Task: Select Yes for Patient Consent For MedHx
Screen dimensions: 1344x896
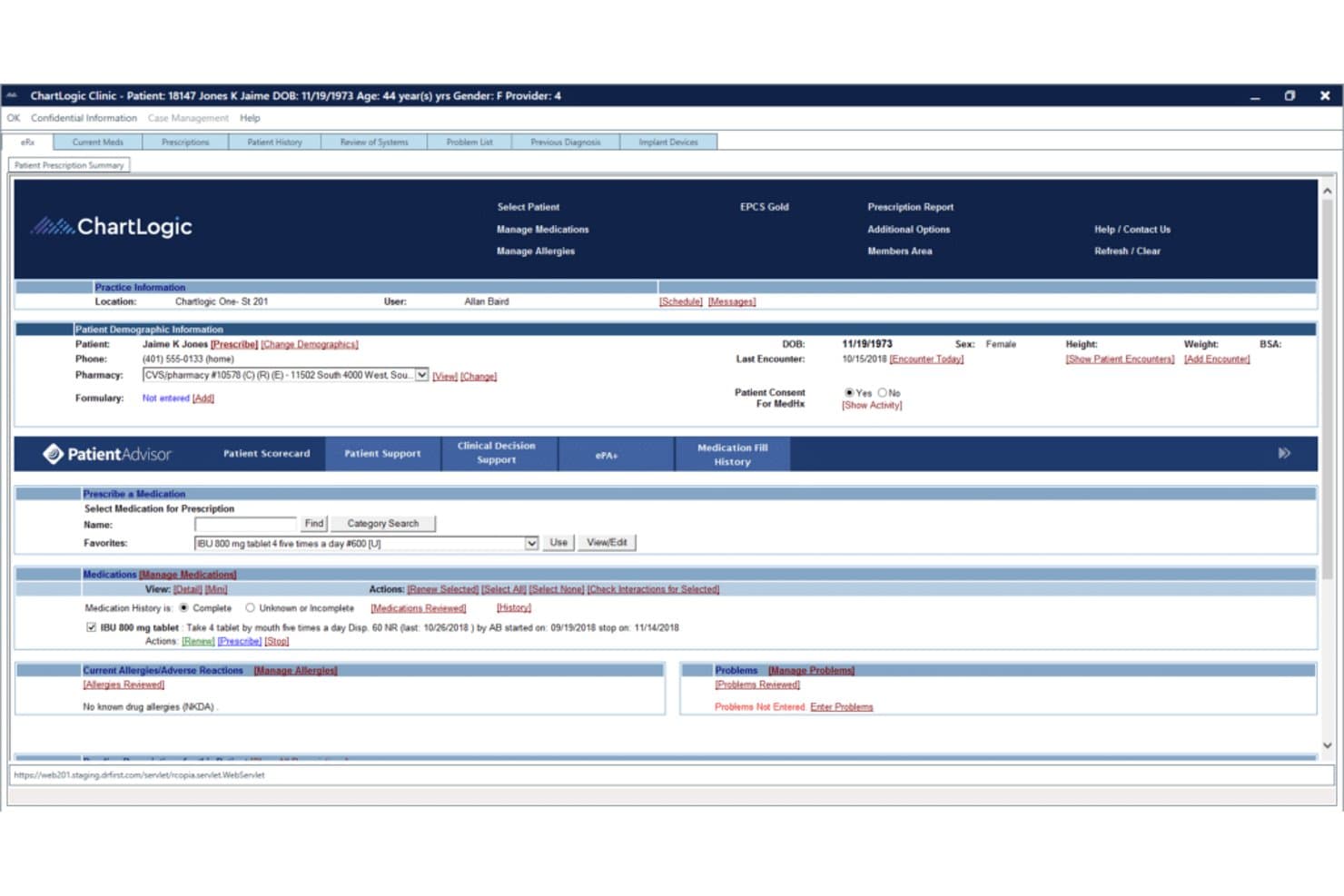Action: [x=849, y=393]
